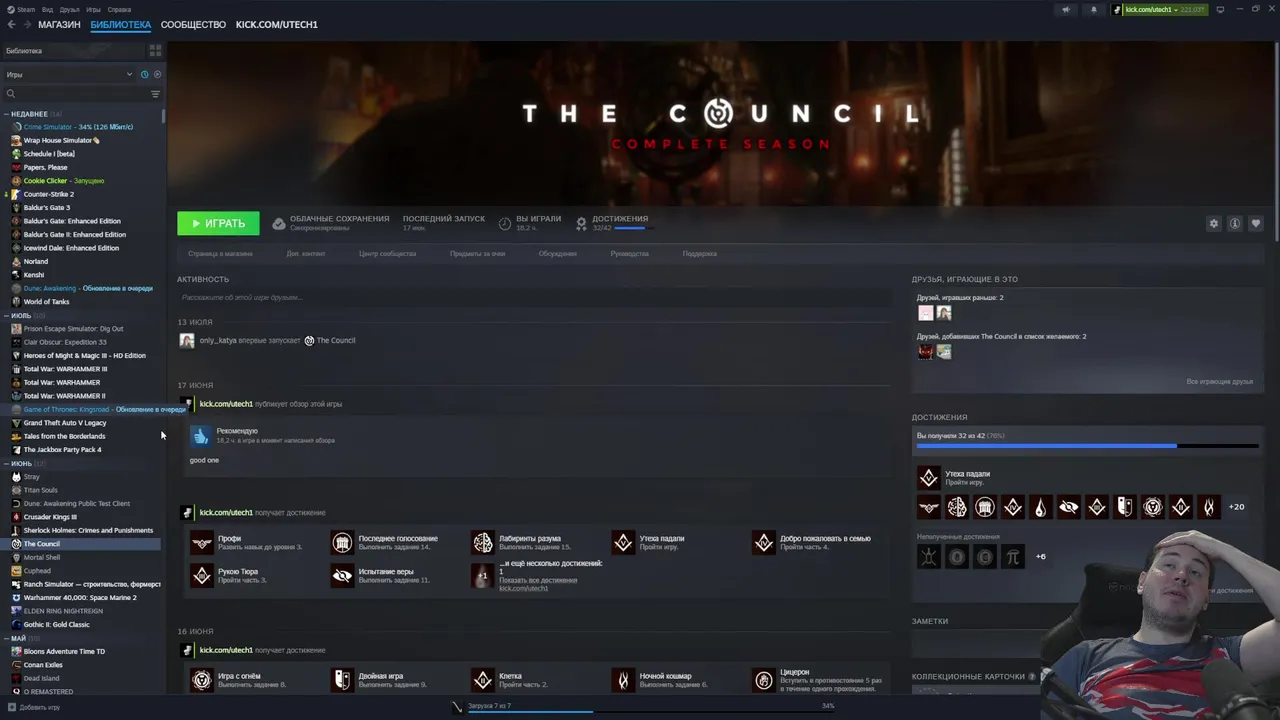Click the library search field
Image resolution: width=1280 pixels, height=720 pixels.
coord(75,94)
